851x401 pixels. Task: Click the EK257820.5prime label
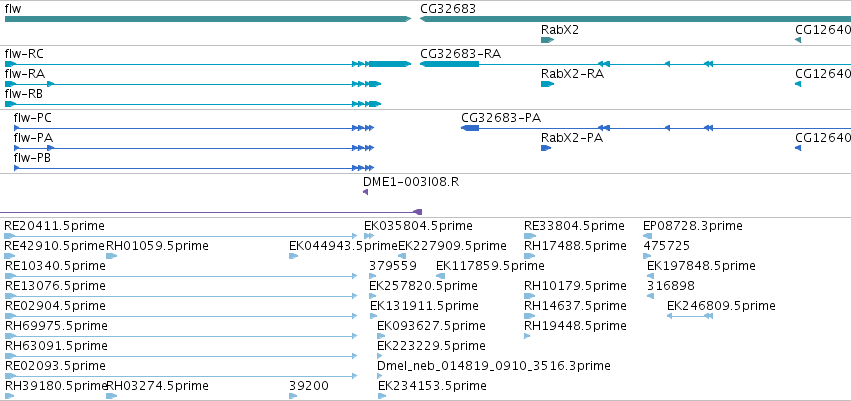click(x=423, y=285)
